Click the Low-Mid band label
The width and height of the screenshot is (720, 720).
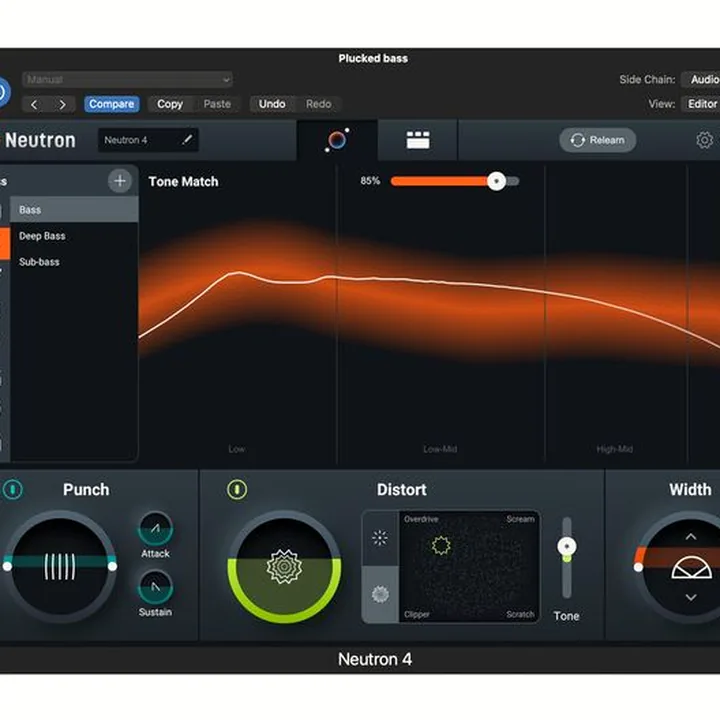coord(440,449)
